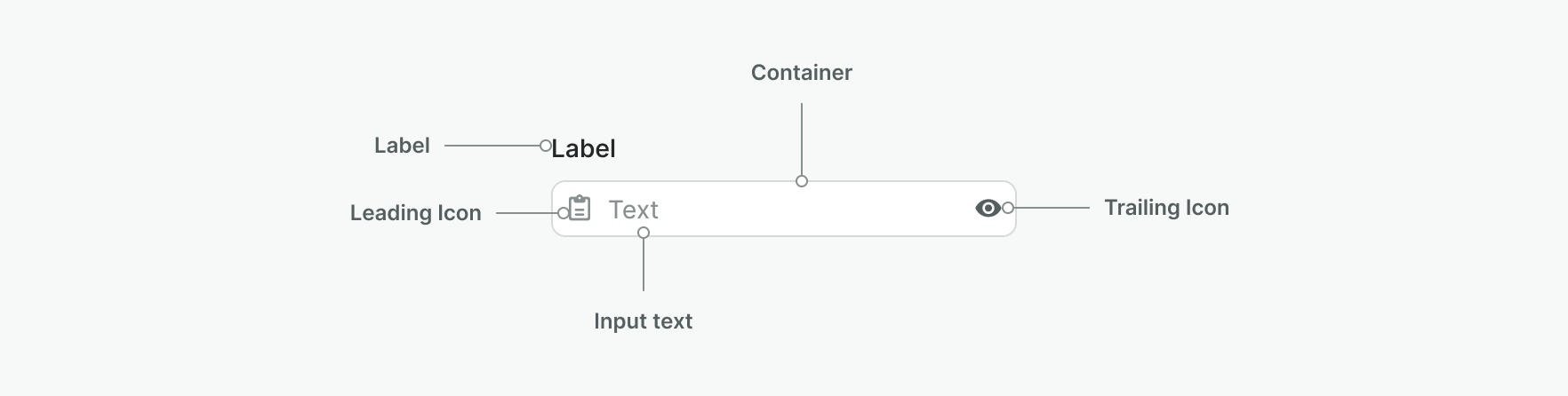Click the vertical connector line above "Input text"
Screen dimensions: 1568x396
tap(644, 265)
